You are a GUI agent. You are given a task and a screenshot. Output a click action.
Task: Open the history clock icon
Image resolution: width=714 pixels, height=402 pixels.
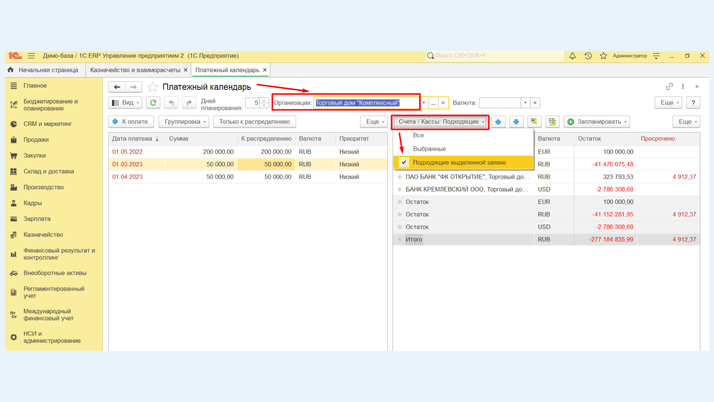588,56
